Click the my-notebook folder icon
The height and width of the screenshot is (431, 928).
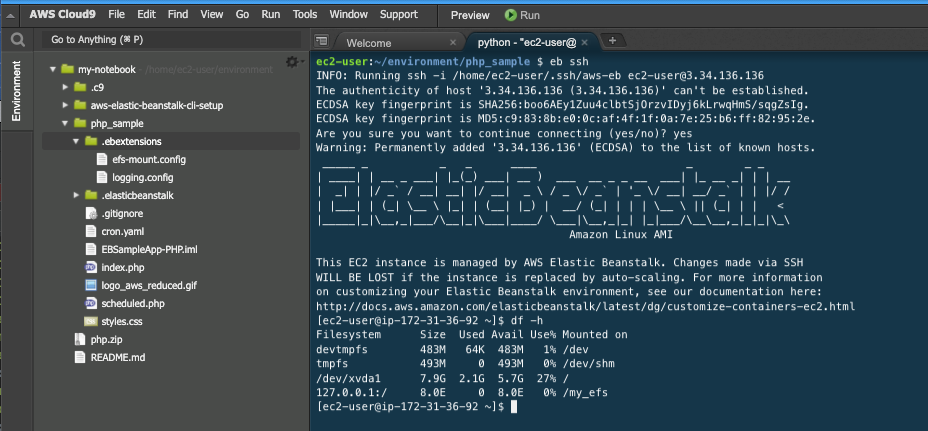coord(67,69)
